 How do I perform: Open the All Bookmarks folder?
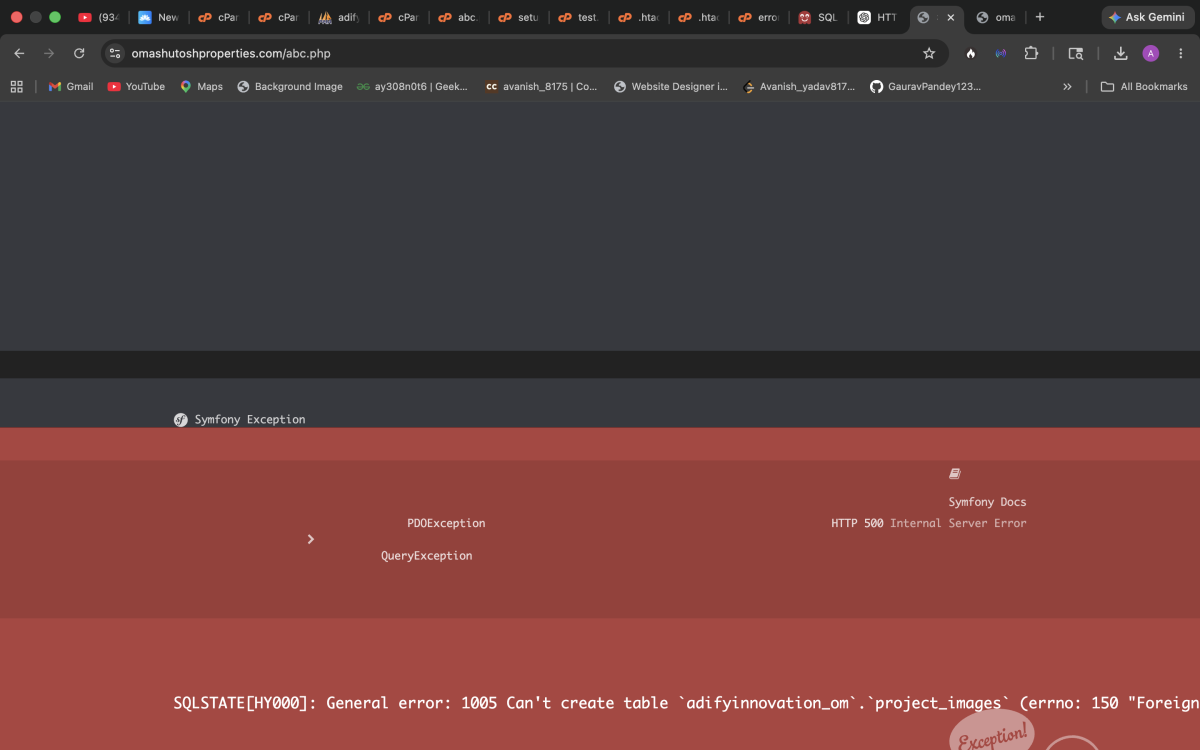[1144, 87]
